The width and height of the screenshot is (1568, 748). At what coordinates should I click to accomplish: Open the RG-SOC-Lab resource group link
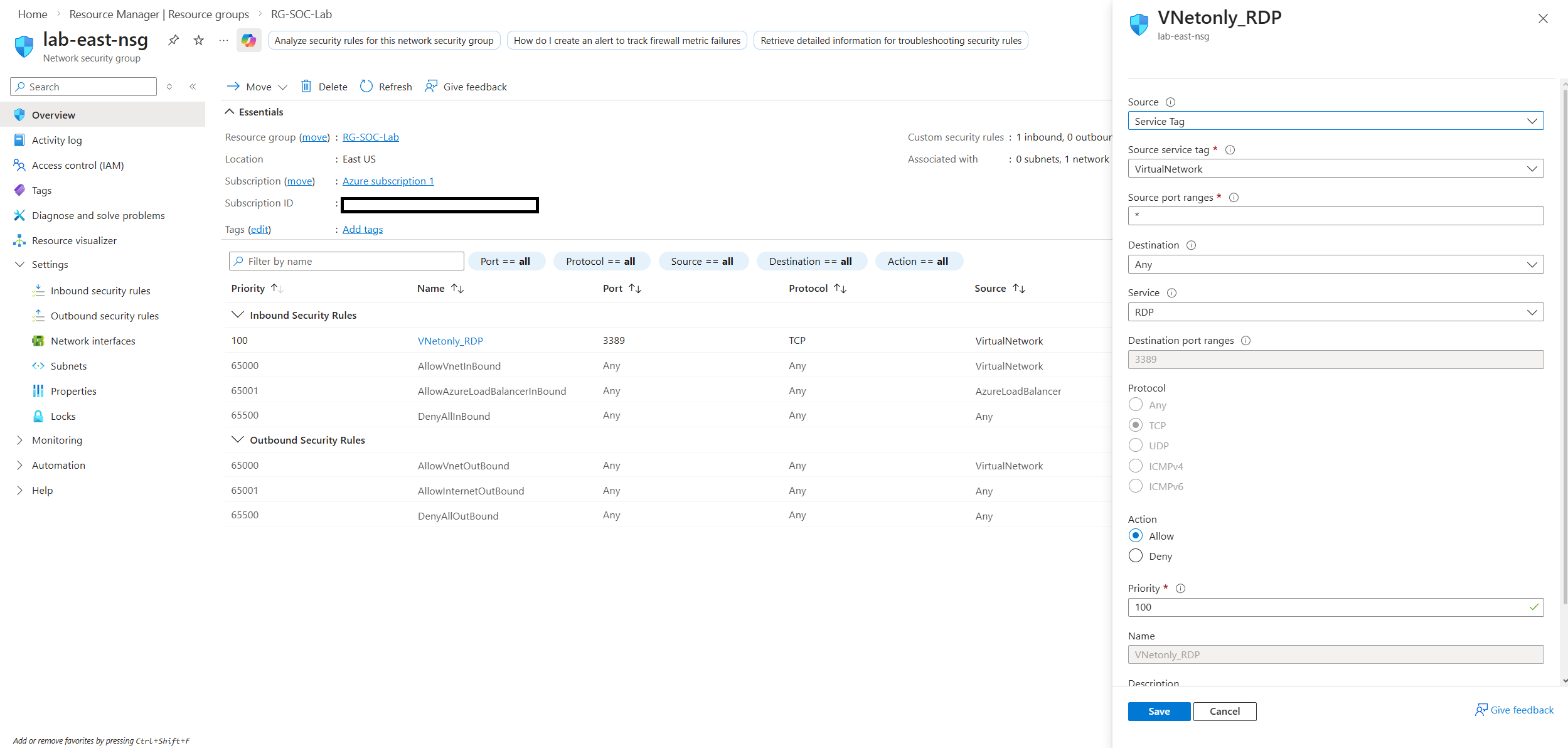[370, 137]
